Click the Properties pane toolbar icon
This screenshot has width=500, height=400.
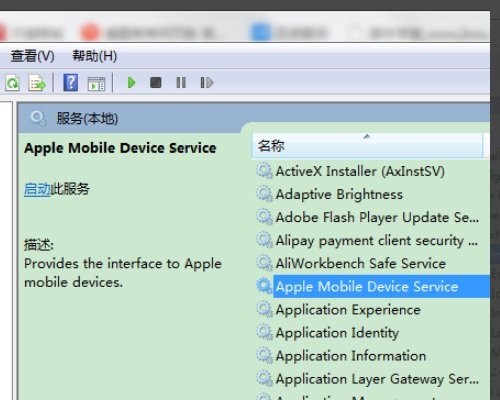[96, 83]
